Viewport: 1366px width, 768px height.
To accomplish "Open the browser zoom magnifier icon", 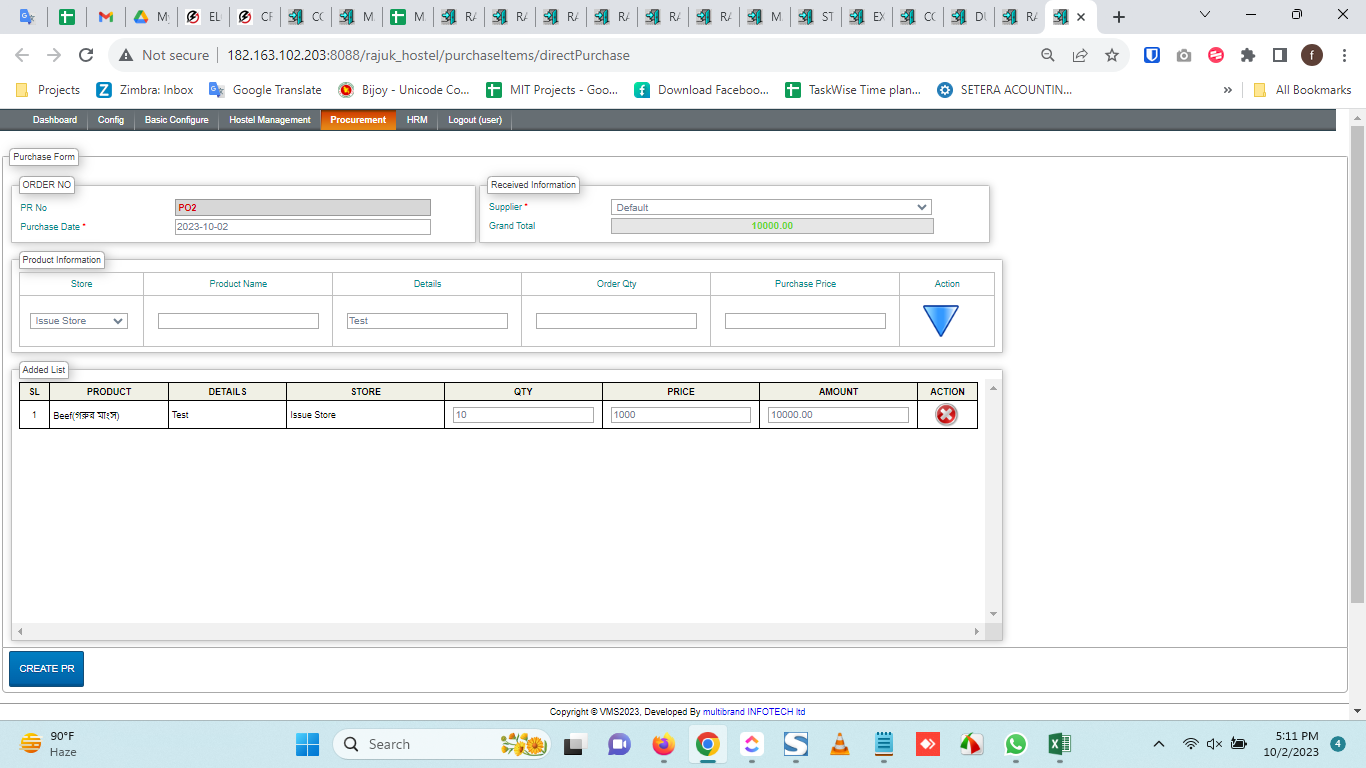I will (1048, 55).
